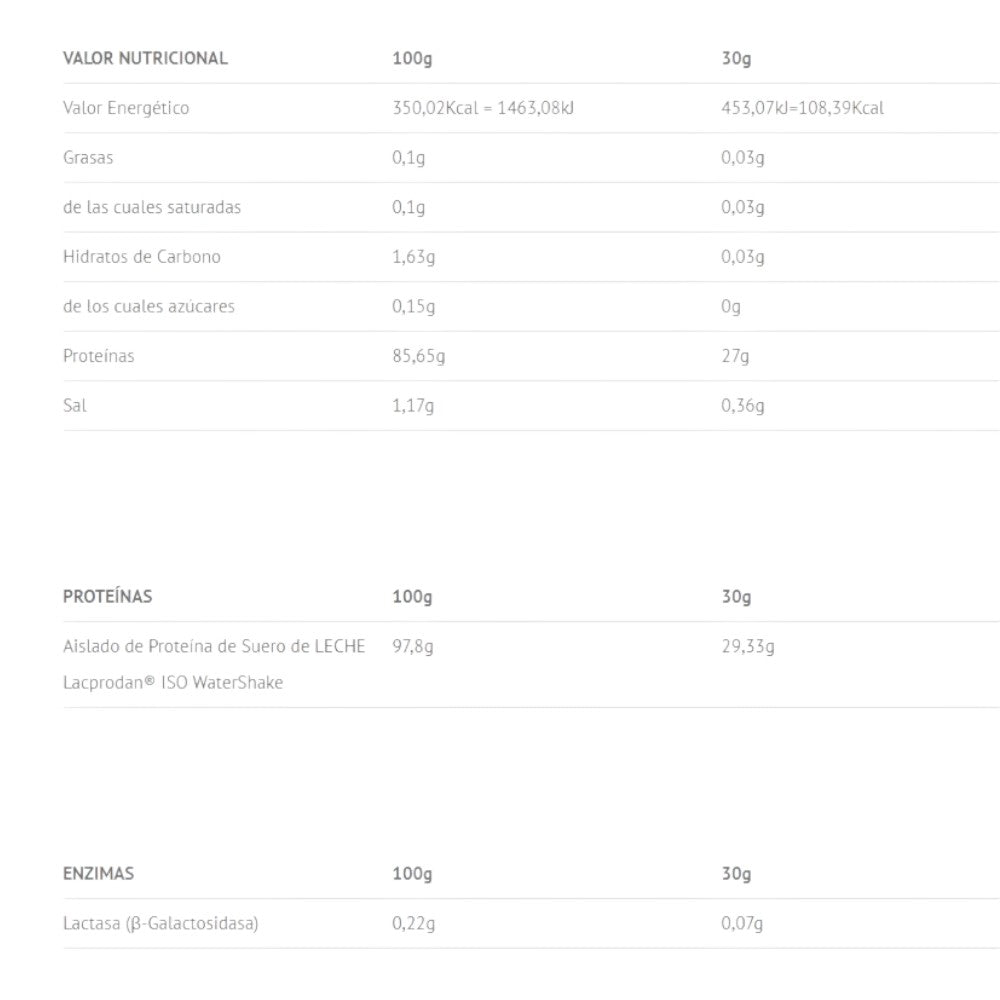Select the Grasas row label
Image resolution: width=1000 pixels, height=1000 pixels.
[88, 158]
